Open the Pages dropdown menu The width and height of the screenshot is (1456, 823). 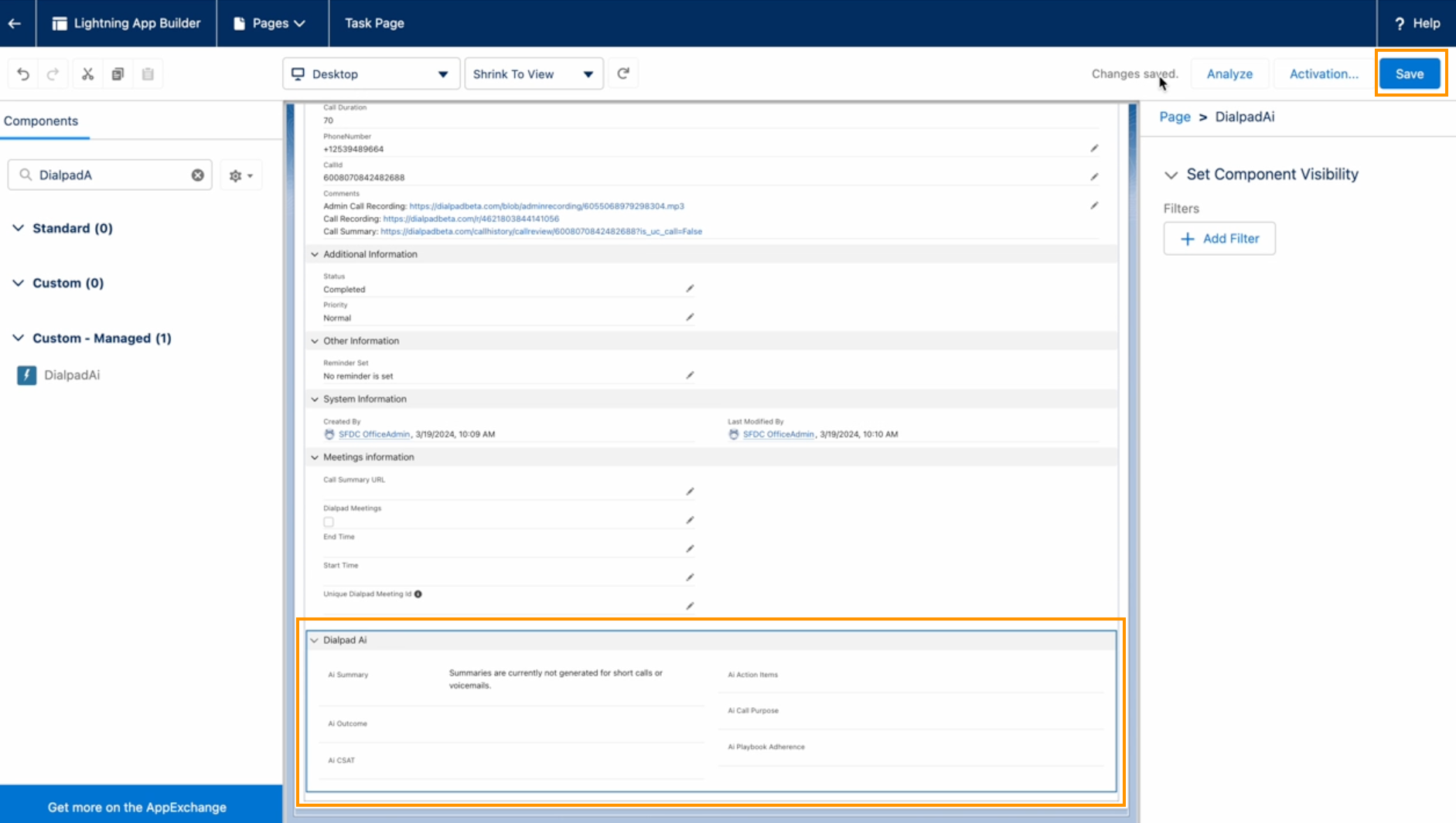coord(269,23)
